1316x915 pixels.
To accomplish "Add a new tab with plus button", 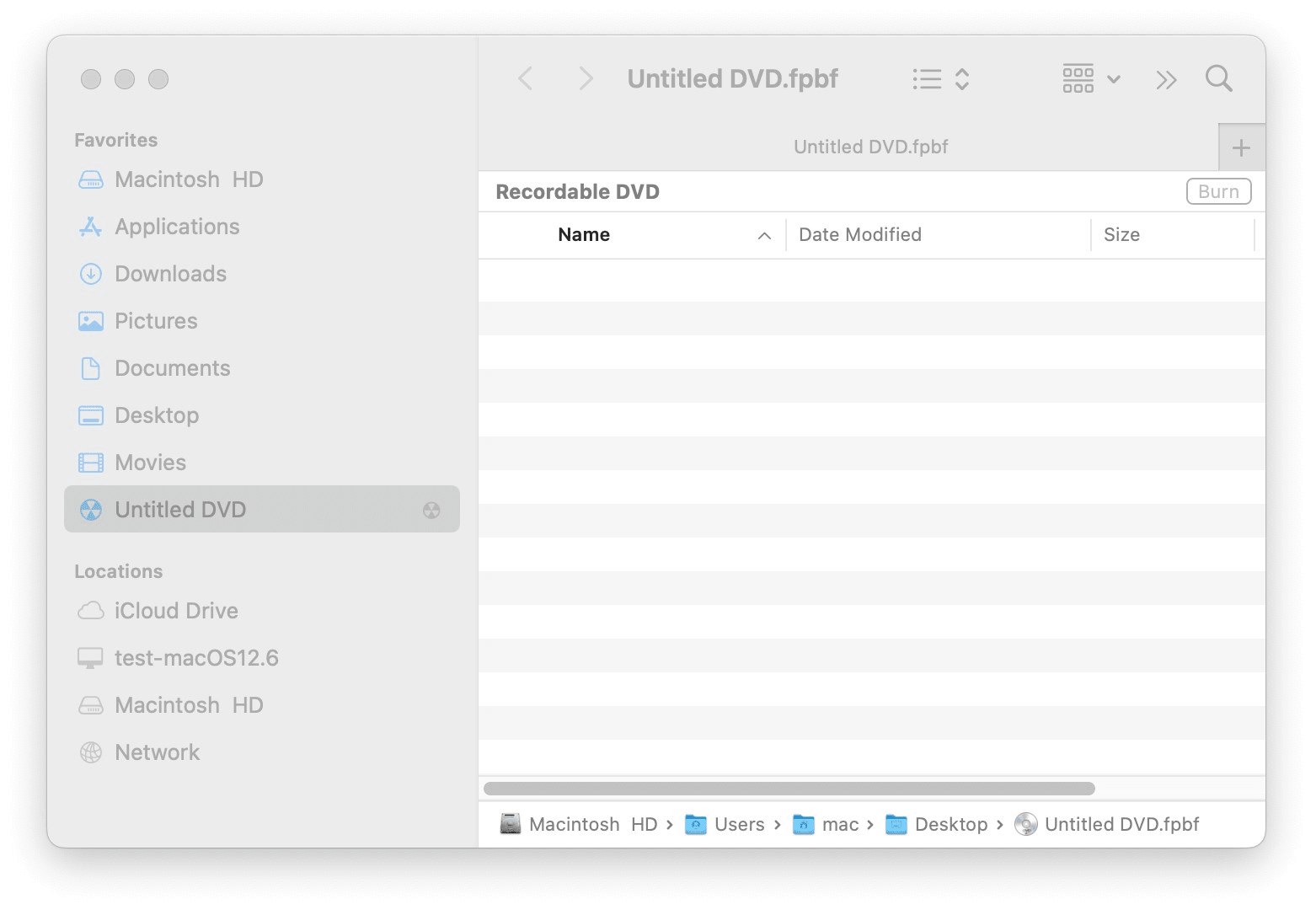I will pos(1241,148).
